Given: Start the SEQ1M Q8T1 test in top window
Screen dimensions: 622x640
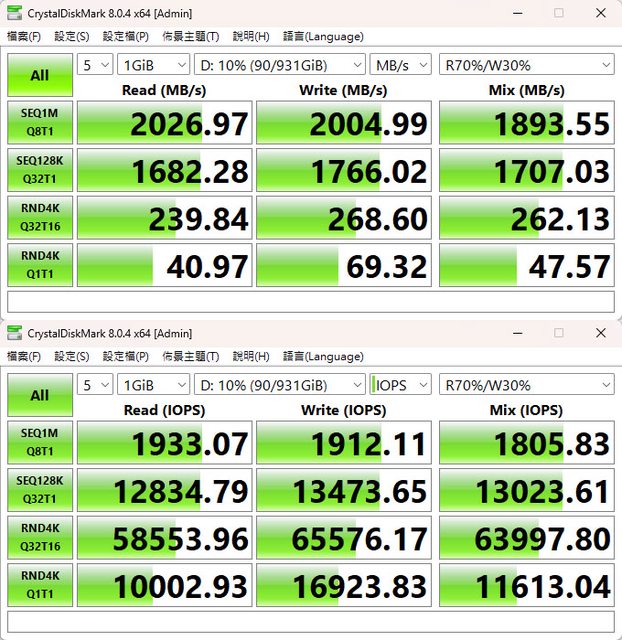Looking at the screenshot, I should [39, 123].
